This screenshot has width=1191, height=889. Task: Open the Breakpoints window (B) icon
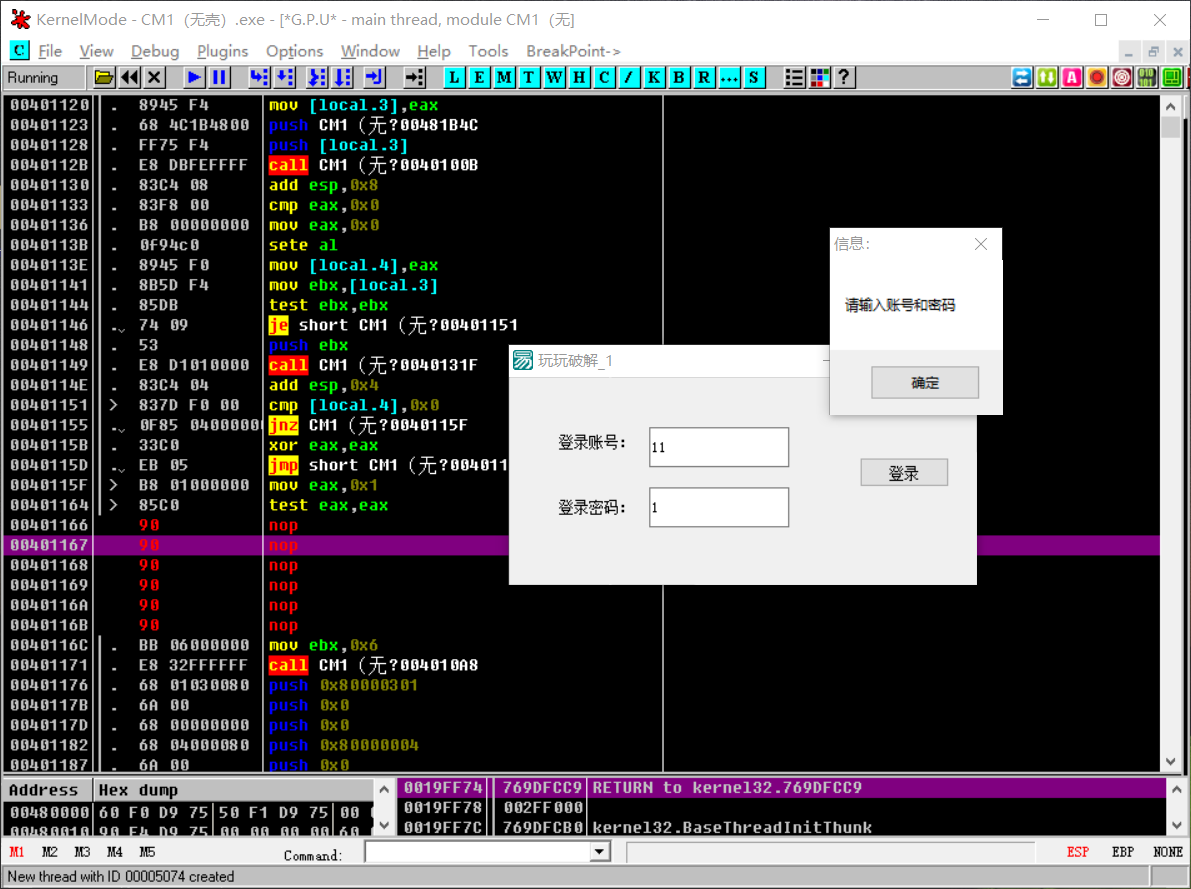point(679,77)
